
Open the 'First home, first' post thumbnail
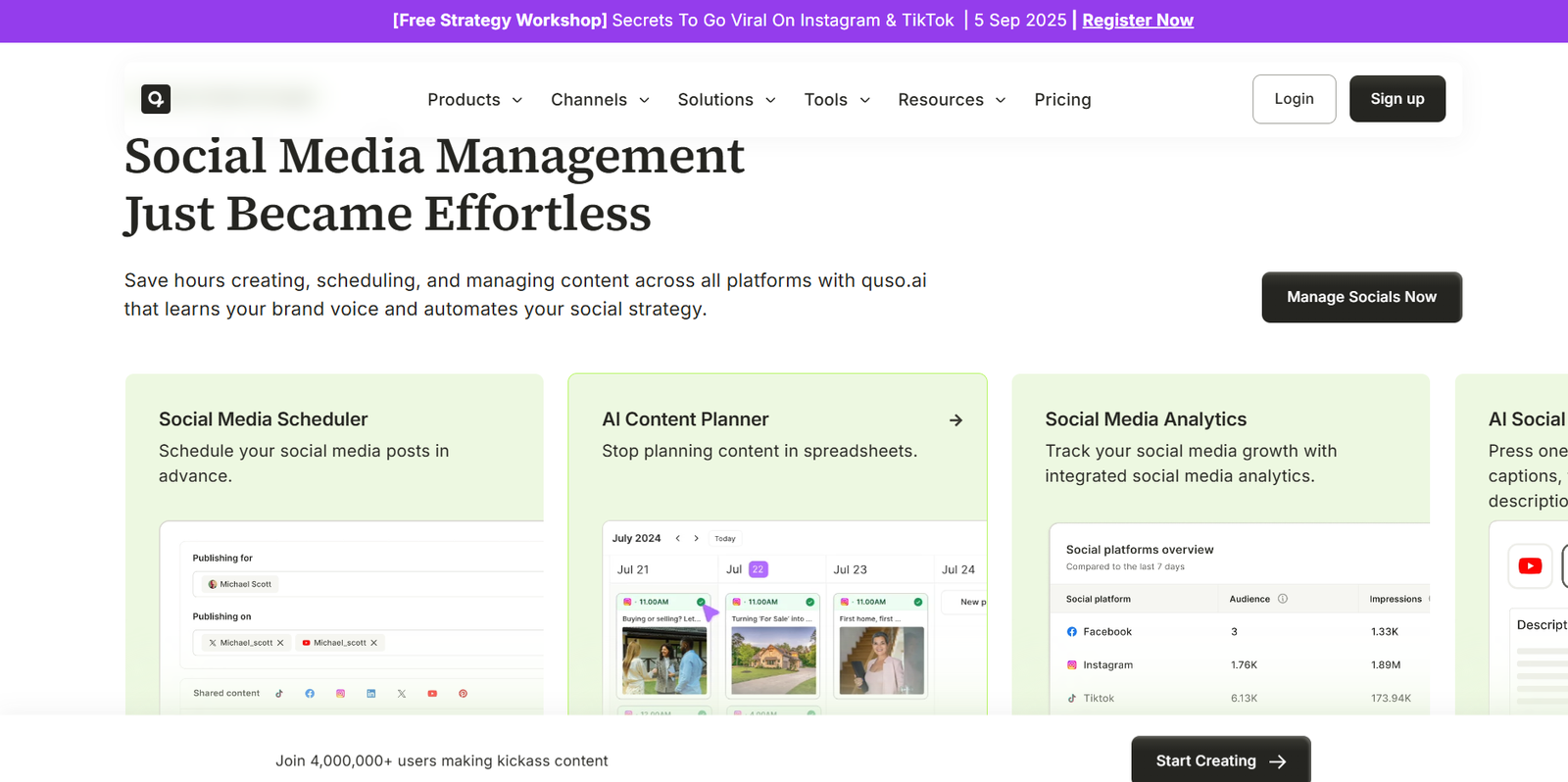[x=881, y=660]
